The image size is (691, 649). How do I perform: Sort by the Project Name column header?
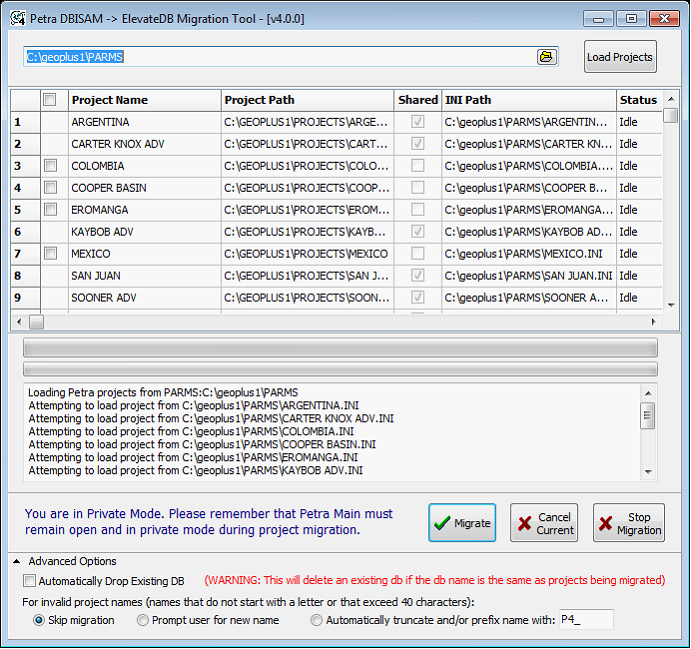[x=144, y=100]
